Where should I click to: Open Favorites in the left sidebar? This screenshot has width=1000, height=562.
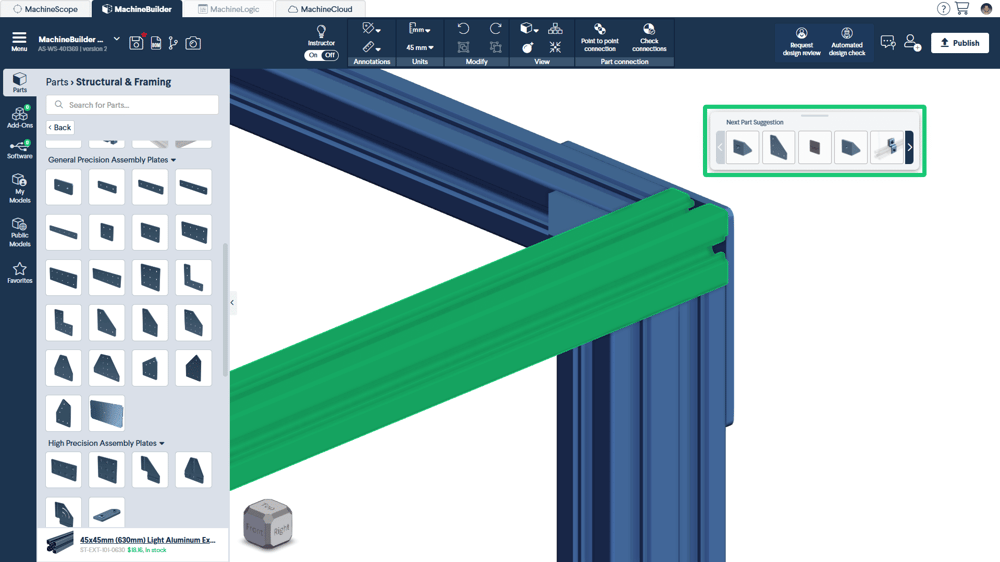[19, 273]
